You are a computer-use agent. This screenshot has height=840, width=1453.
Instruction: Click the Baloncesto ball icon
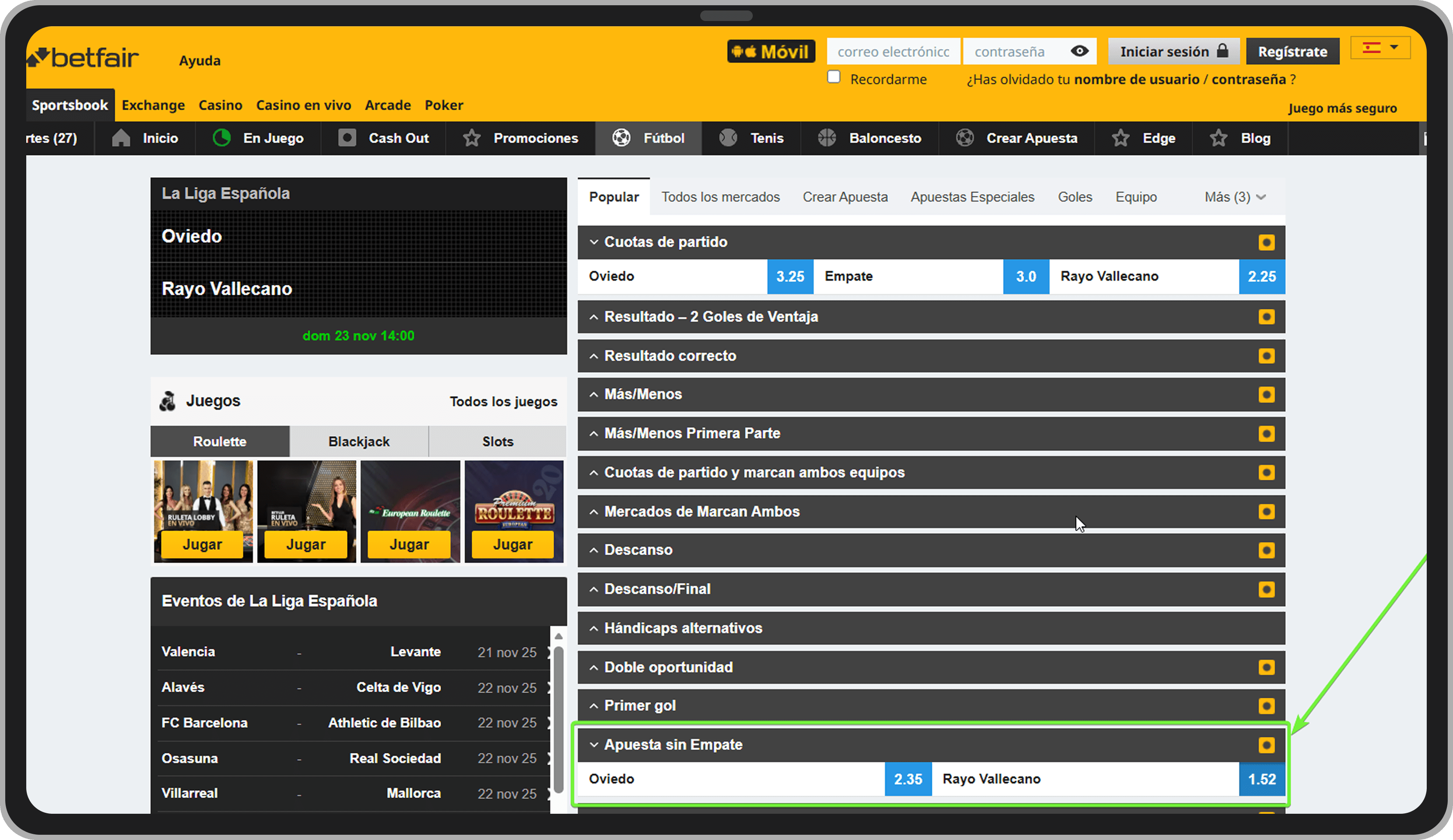click(827, 138)
